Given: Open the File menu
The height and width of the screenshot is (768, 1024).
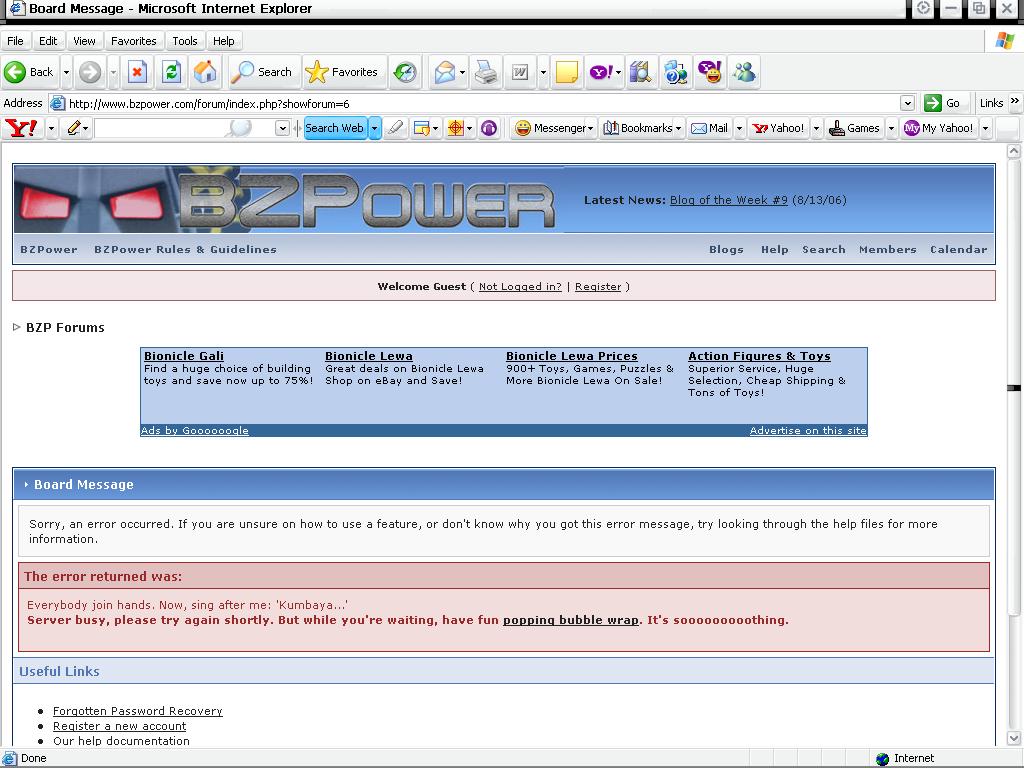Looking at the screenshot, I should coord(15,41).
